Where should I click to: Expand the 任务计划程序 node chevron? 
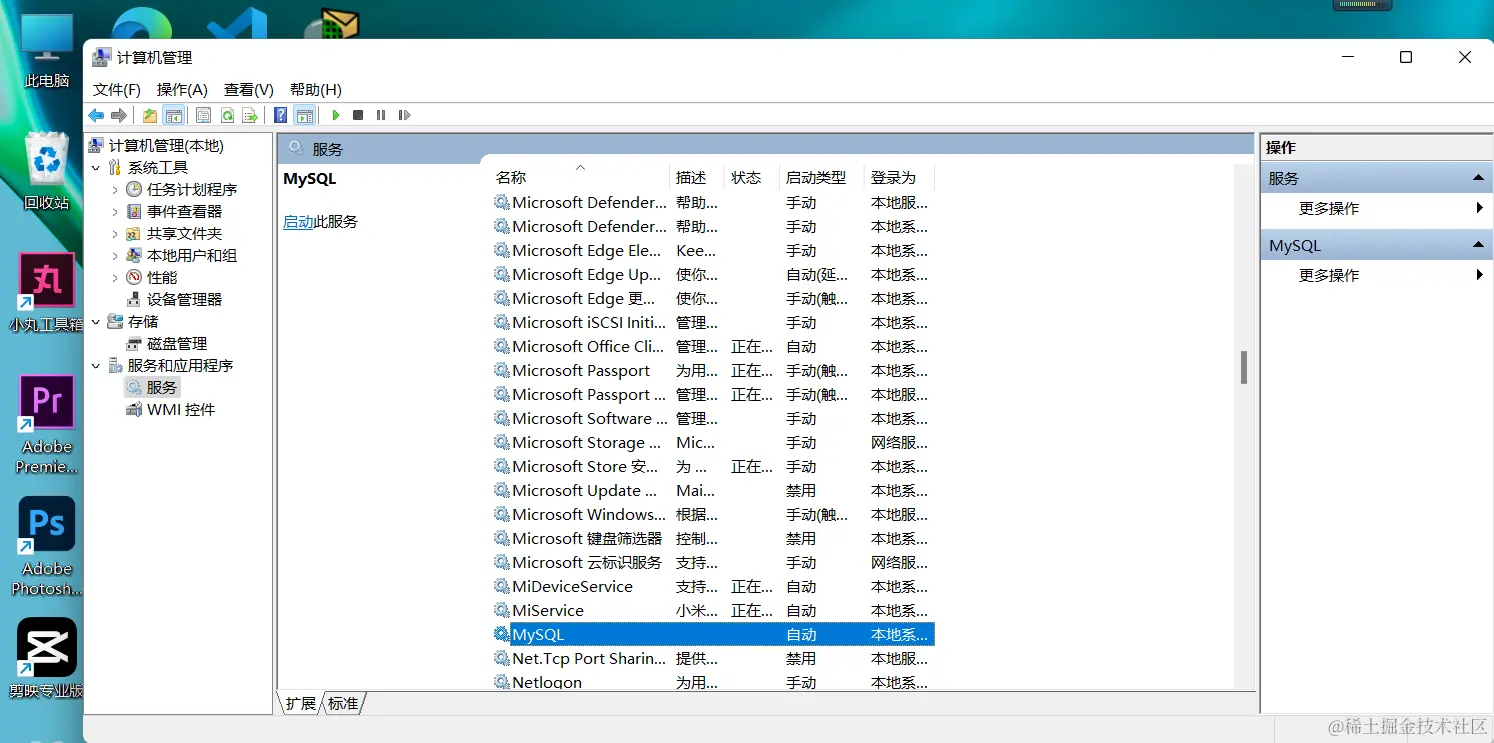click(115, 190)
